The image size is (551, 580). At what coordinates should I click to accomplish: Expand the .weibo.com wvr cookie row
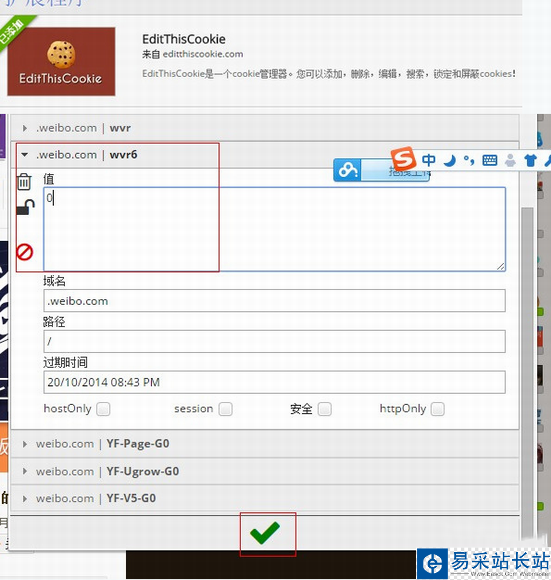tap(264, 128)
